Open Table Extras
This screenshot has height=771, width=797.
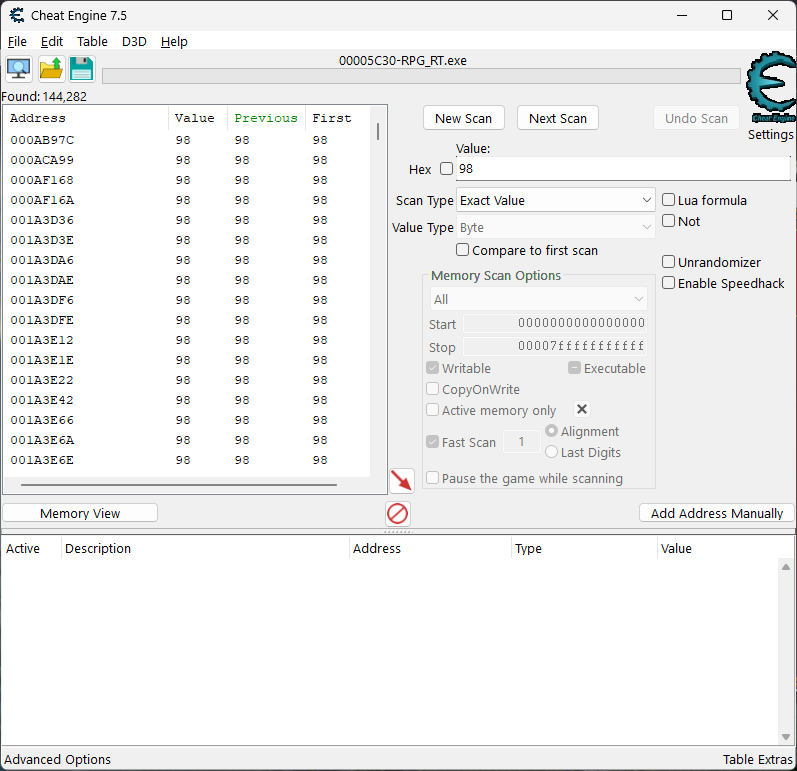pyautogui.click(x=757, y=759)
